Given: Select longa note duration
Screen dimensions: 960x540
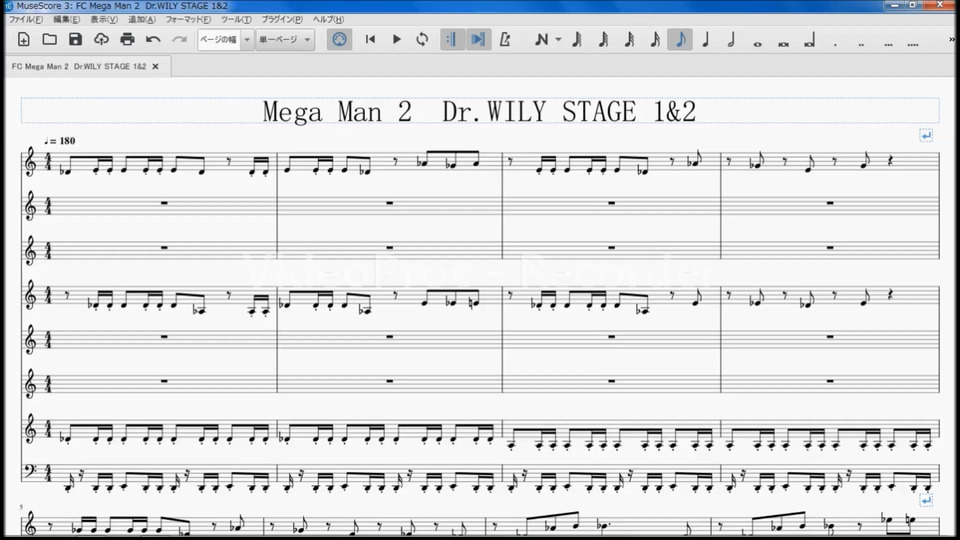Looking at the screenshot, I should click(809, 41).
